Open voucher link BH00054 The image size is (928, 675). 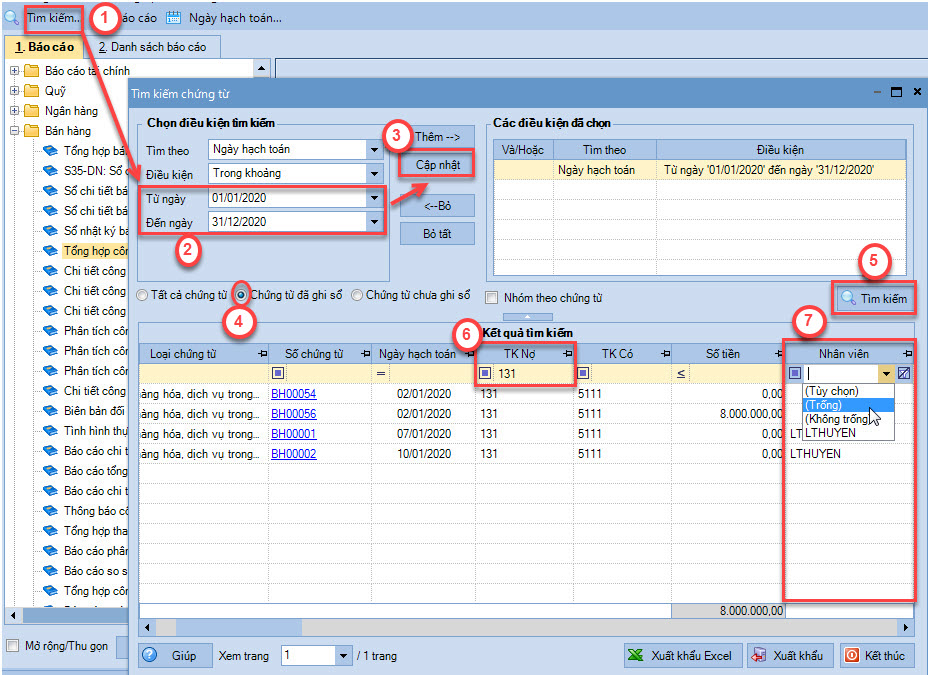[x=294, y=394]
